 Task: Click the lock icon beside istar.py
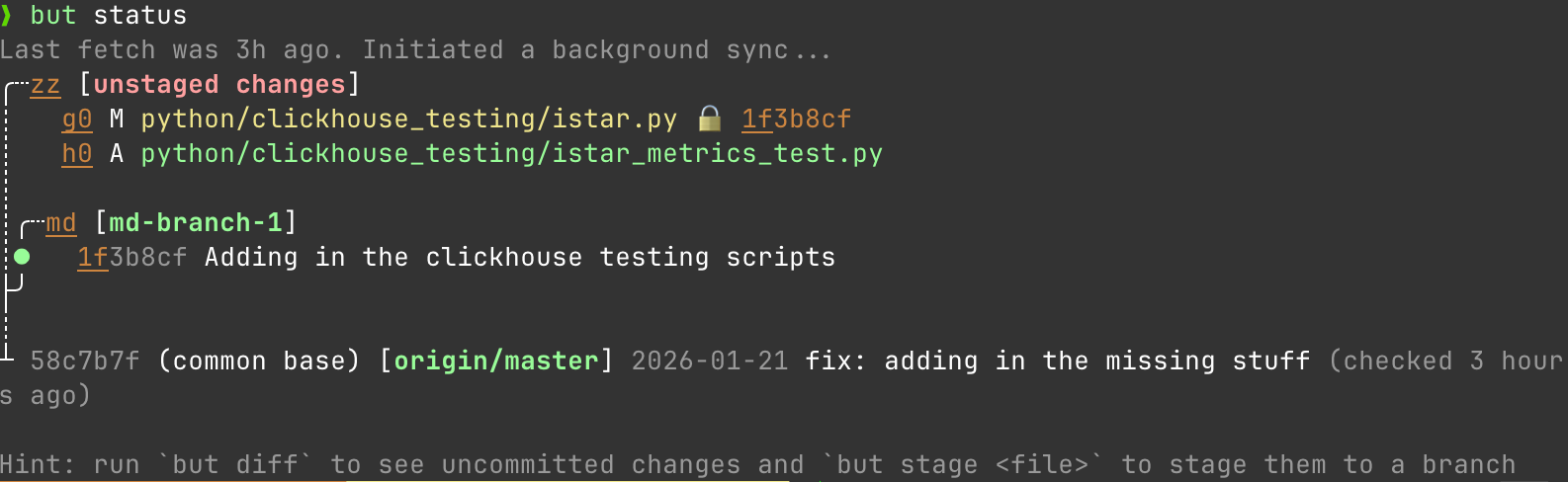pyautogui.click(x=710, y=120)
